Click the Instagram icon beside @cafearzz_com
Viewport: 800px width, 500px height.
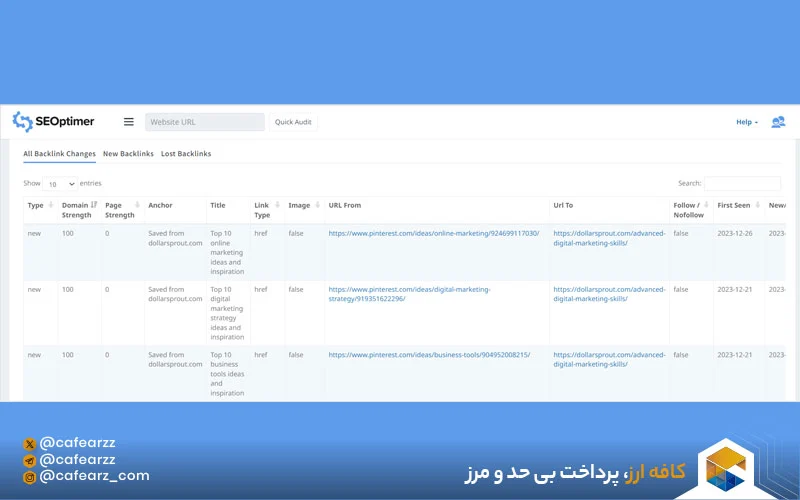[30, 477]
